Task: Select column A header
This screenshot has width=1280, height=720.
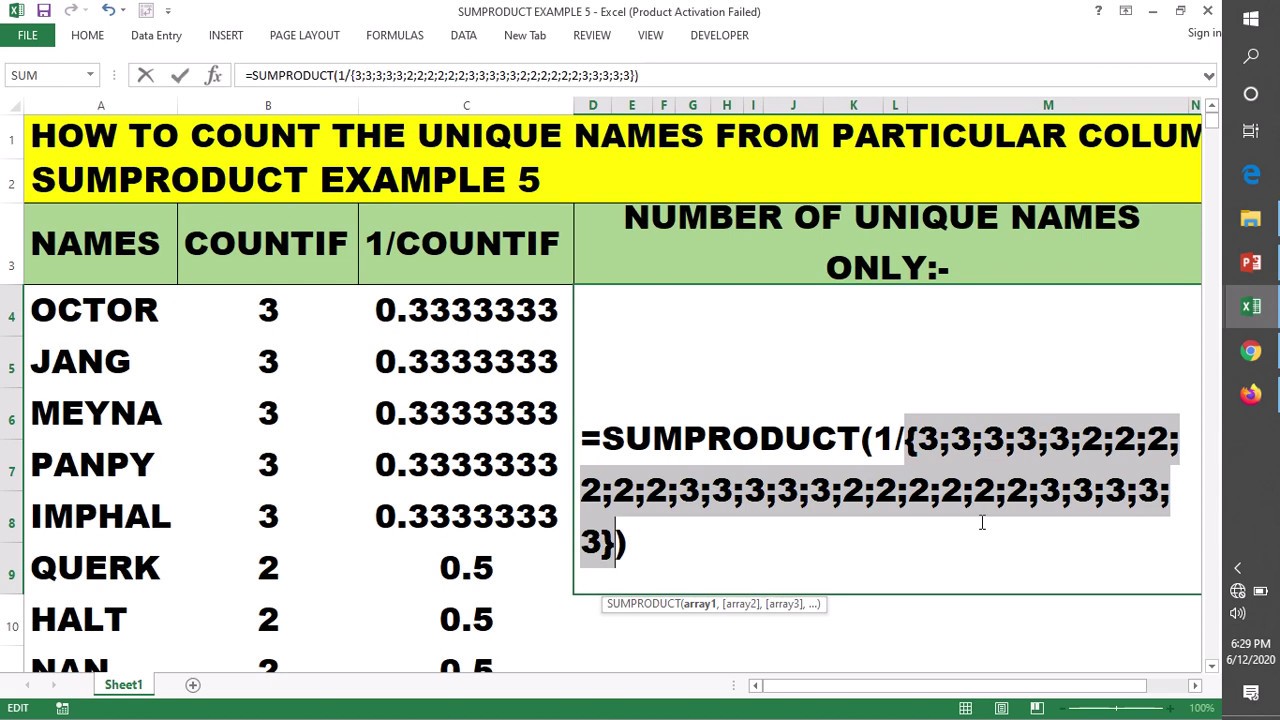Action: click(101, 105)
